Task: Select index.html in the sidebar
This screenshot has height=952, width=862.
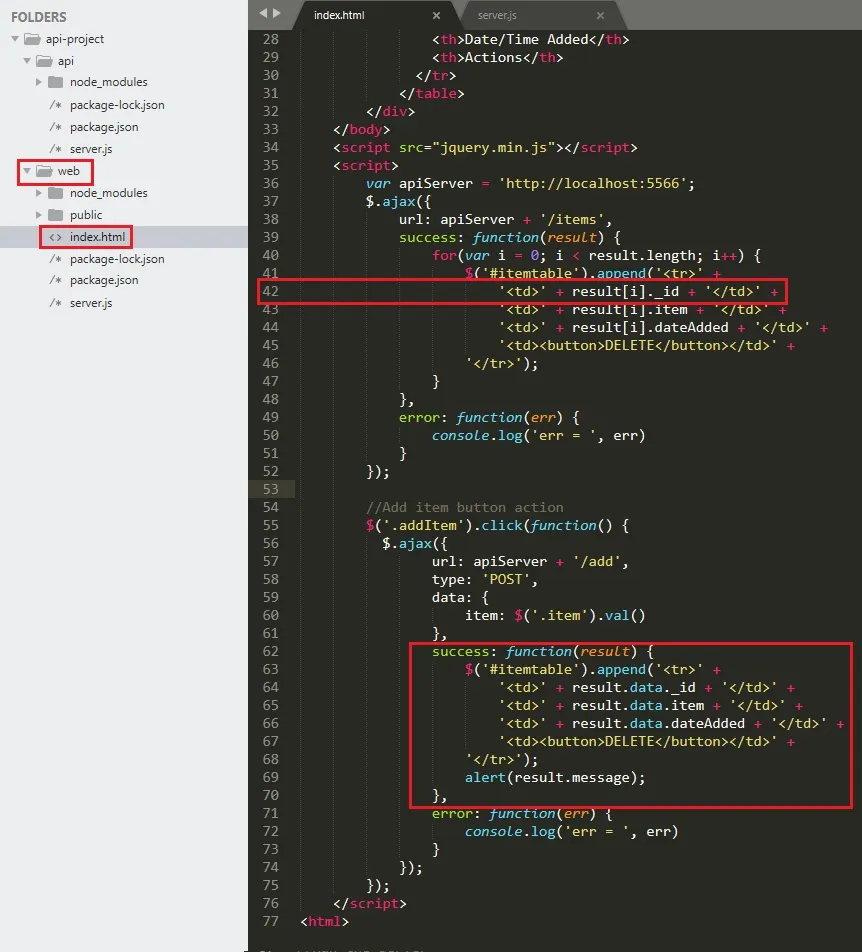Action: pos(97,237)
